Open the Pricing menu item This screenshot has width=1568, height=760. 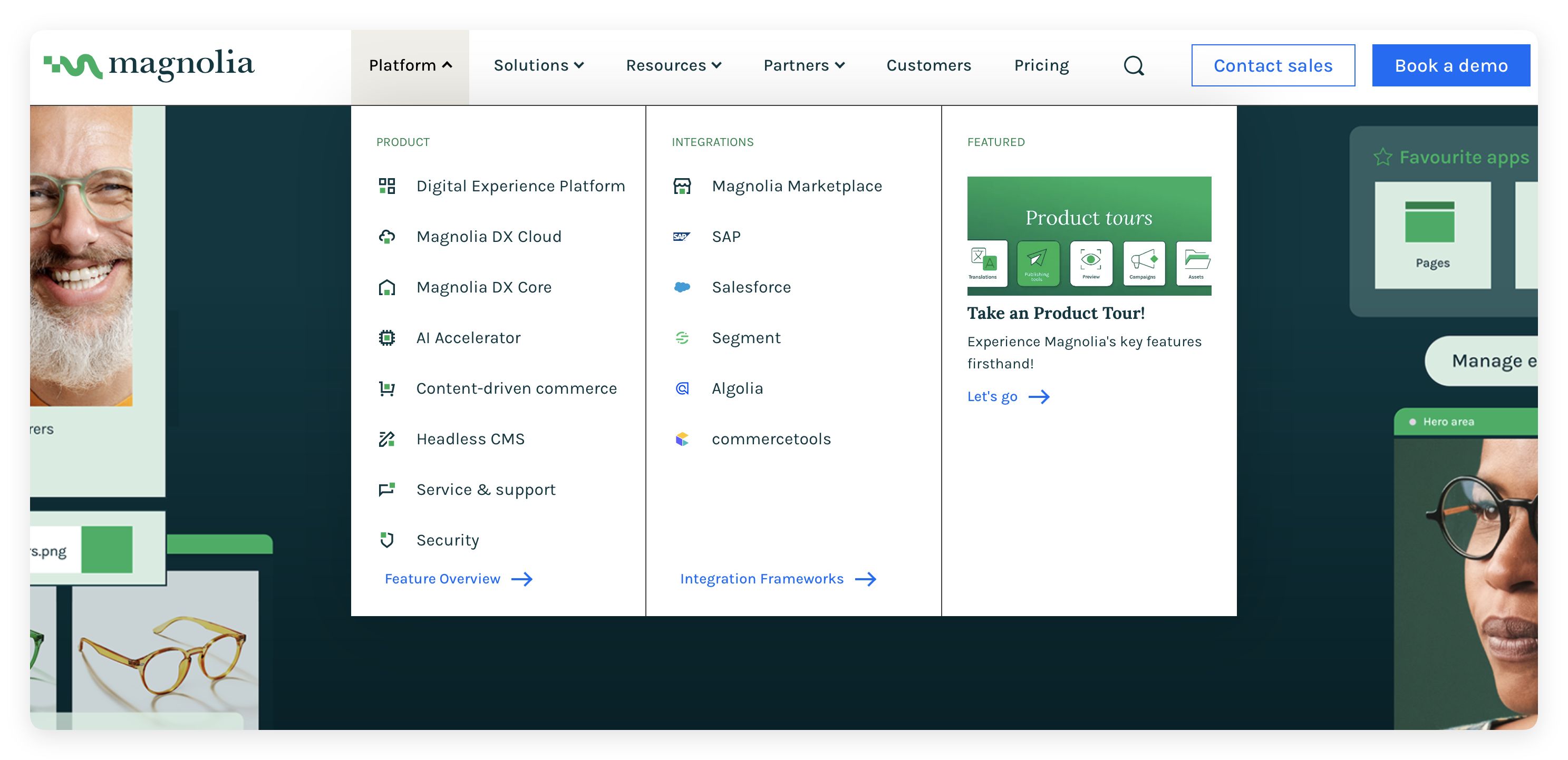(x=1041, y=66)
